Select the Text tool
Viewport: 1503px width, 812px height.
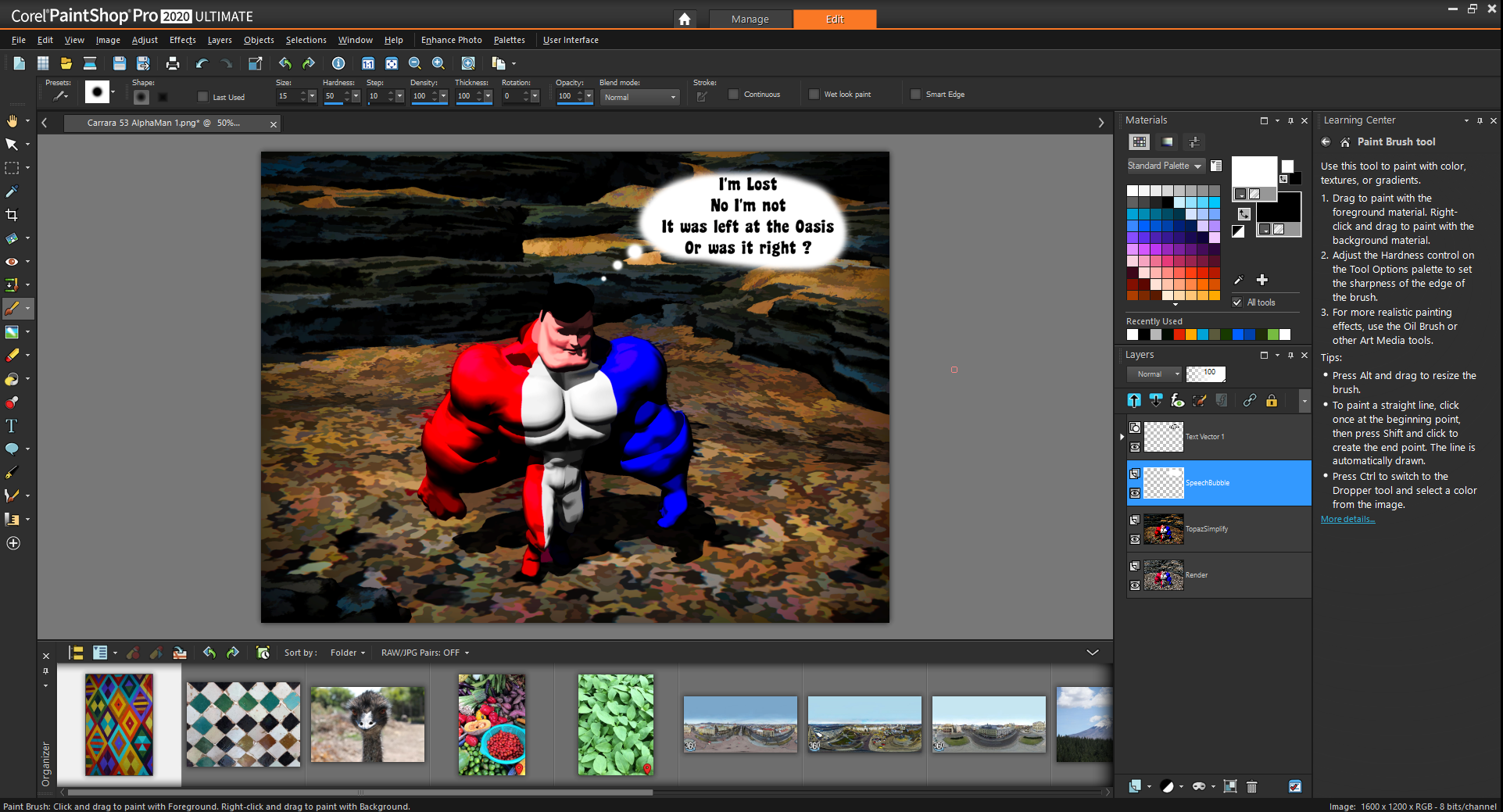[12, 426]
